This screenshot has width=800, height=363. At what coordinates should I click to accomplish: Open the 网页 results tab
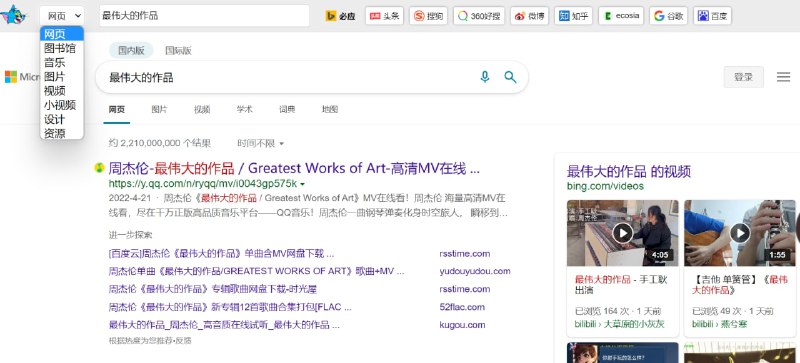tap(116, 109)
